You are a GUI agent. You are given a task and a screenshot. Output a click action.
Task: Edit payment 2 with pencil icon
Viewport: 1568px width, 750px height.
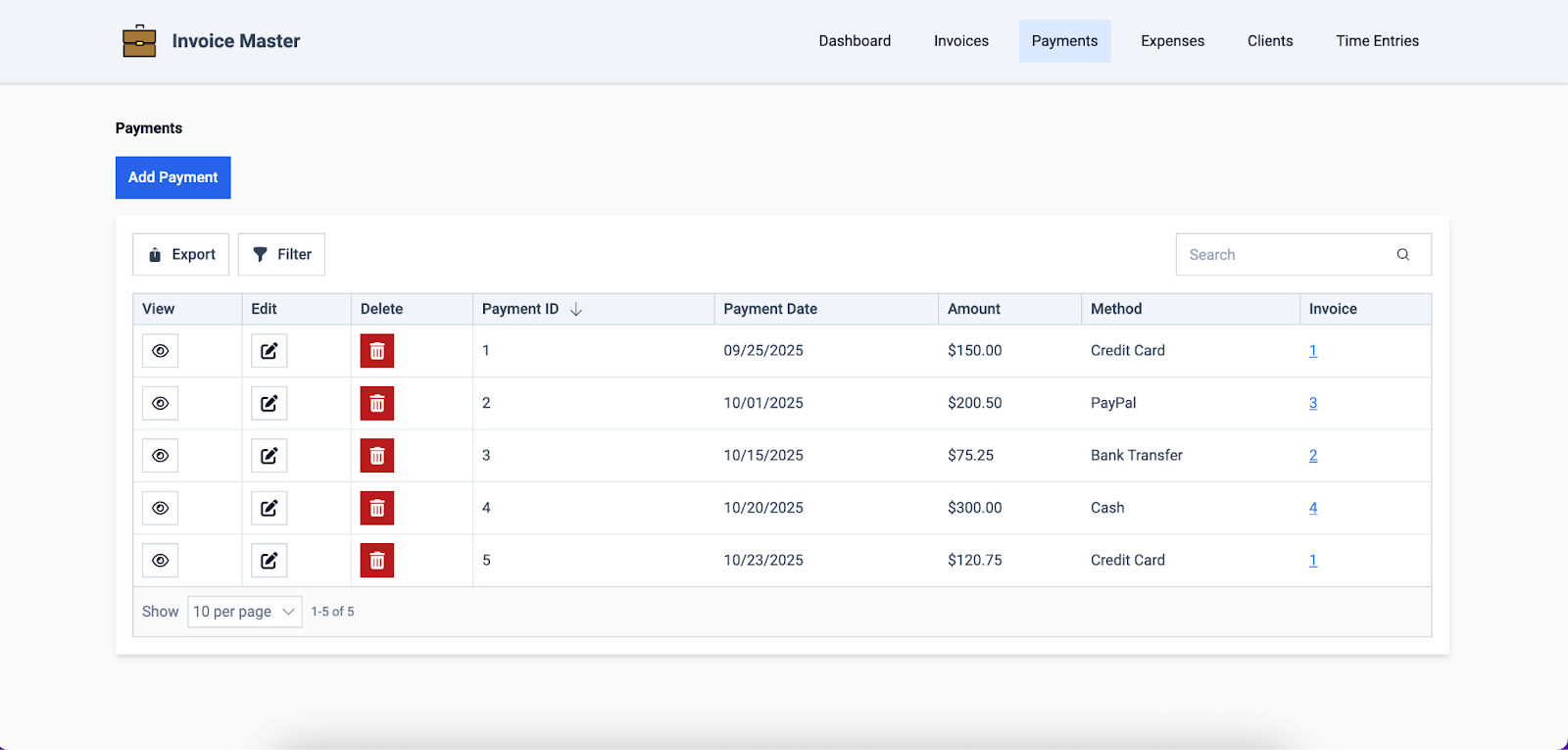[x=269, y=403]
